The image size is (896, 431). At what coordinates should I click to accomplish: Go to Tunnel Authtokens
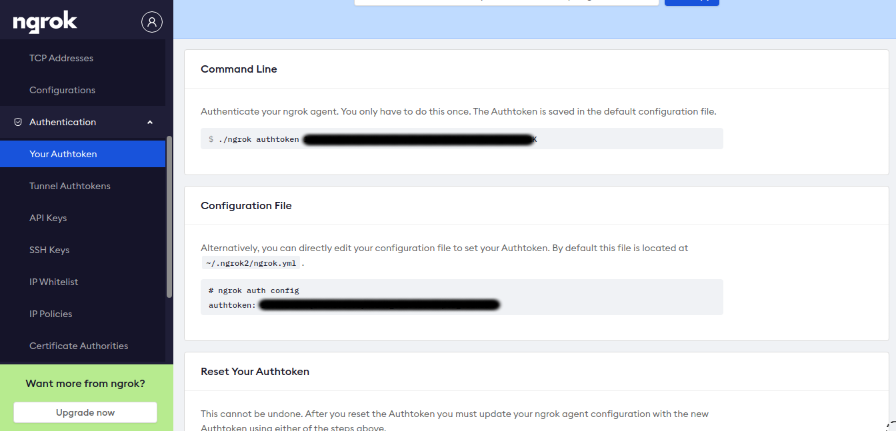(x=70, y=186)
